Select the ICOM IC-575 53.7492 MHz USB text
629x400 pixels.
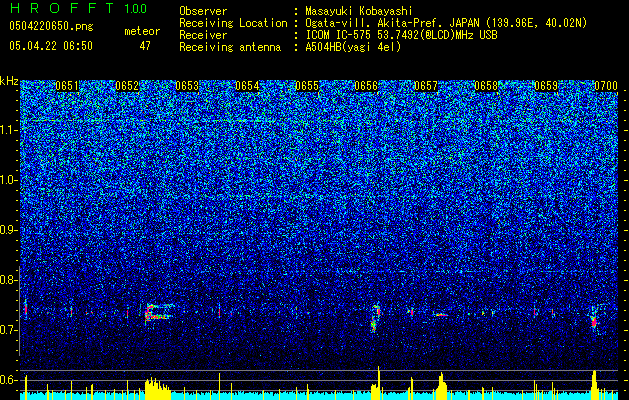401,35
